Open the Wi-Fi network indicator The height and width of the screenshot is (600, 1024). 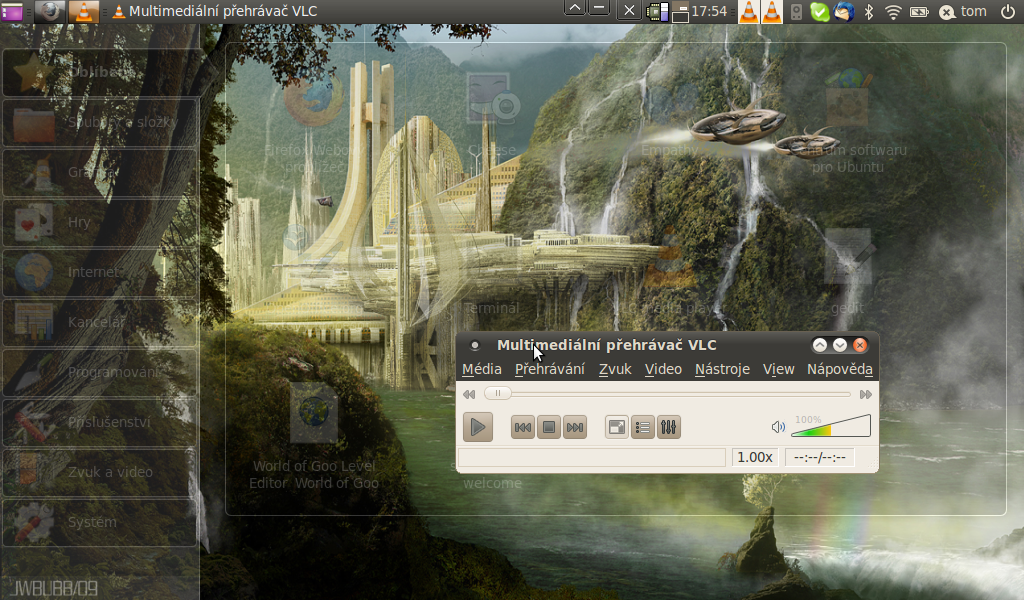coord(893,12)
